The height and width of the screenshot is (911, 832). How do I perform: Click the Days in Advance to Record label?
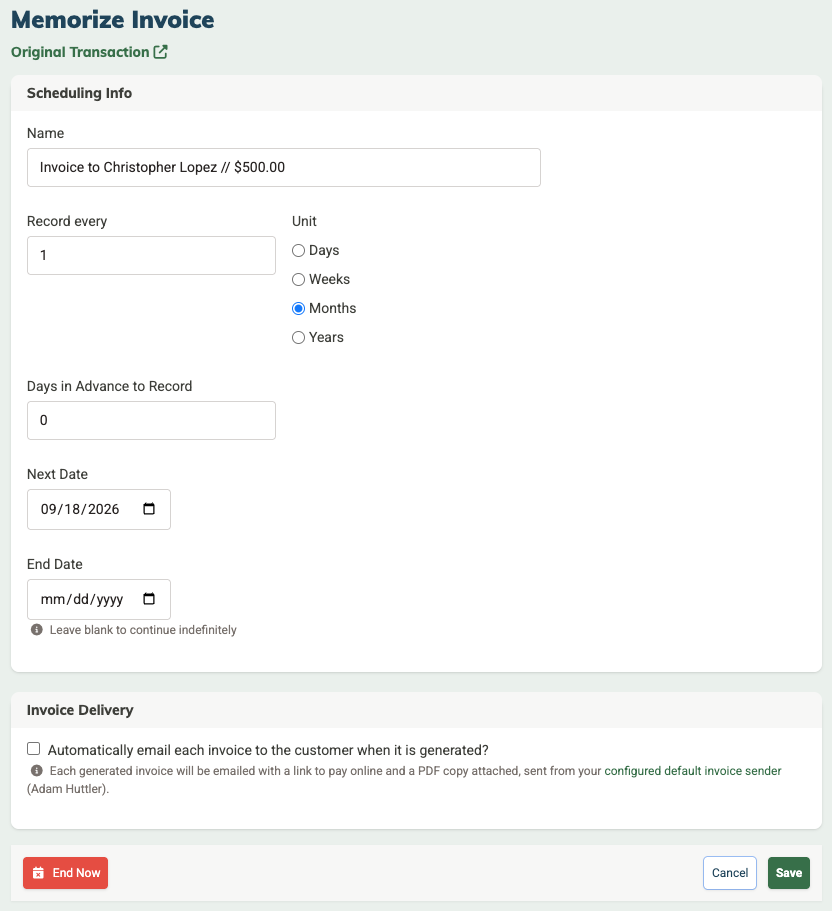(109, 386)
